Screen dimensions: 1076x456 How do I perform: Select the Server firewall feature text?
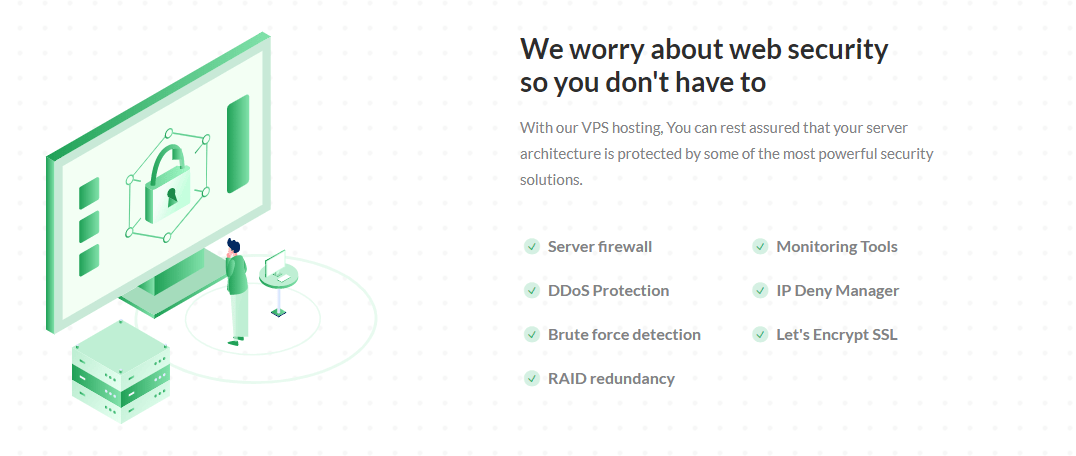pos(600,246)
